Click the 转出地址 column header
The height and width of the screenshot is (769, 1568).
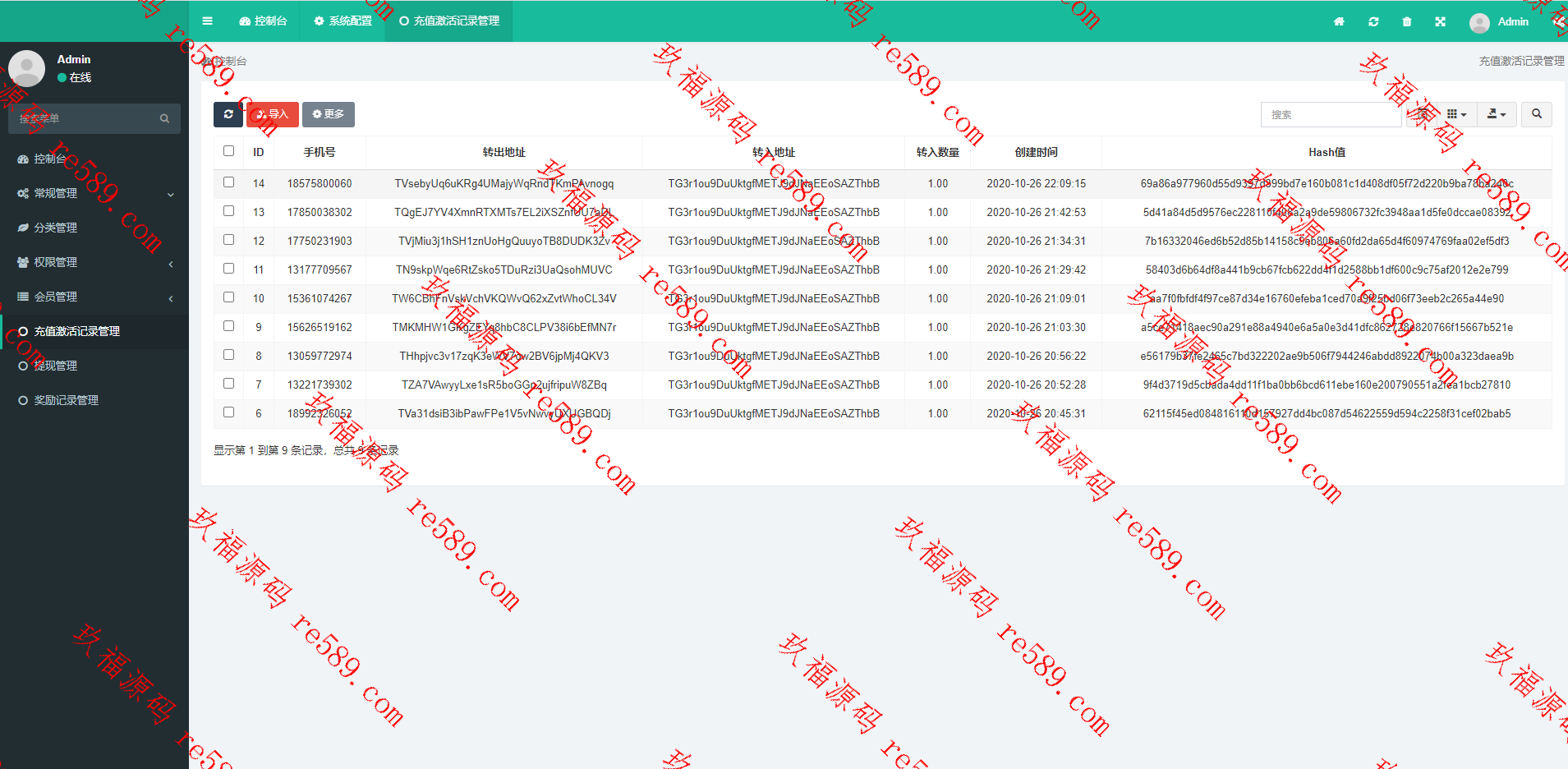click(x=504, y=153)
